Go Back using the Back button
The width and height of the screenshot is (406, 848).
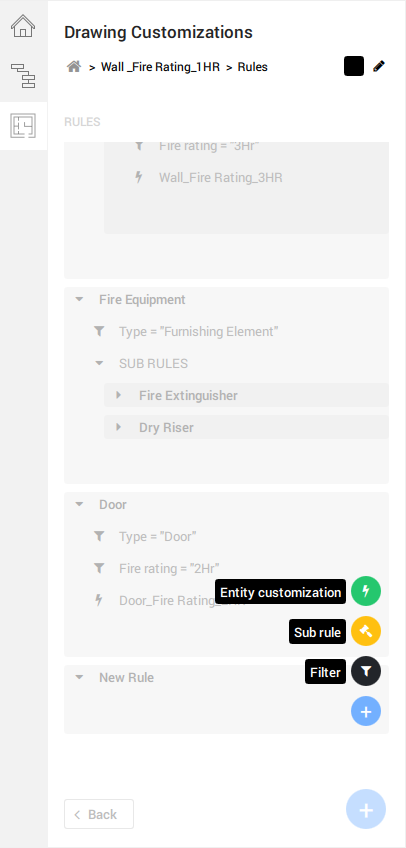click(x=99, y=814)
